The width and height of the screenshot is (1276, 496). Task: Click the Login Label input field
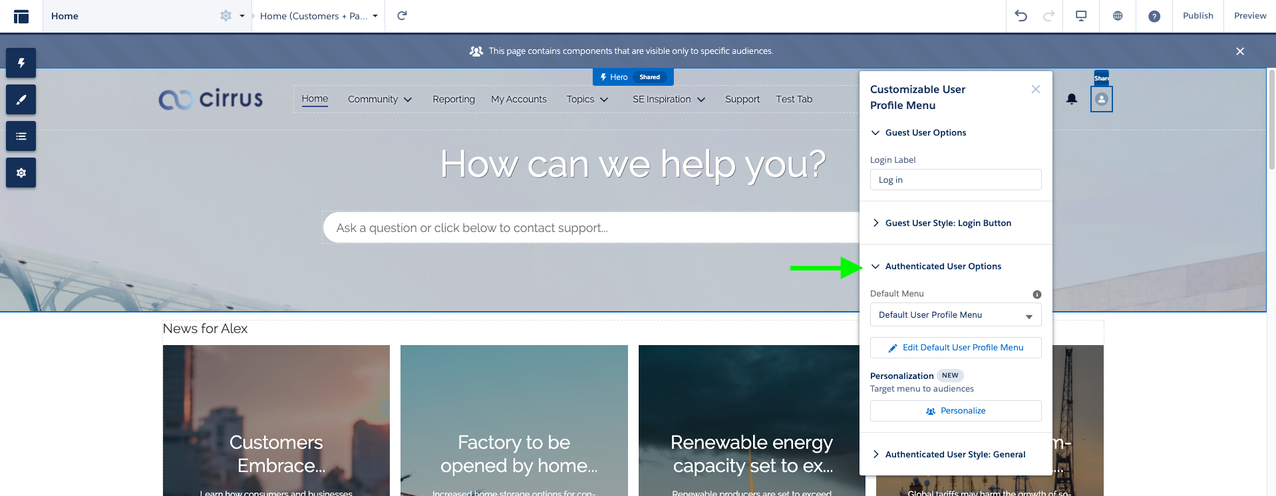coord(956,180)
